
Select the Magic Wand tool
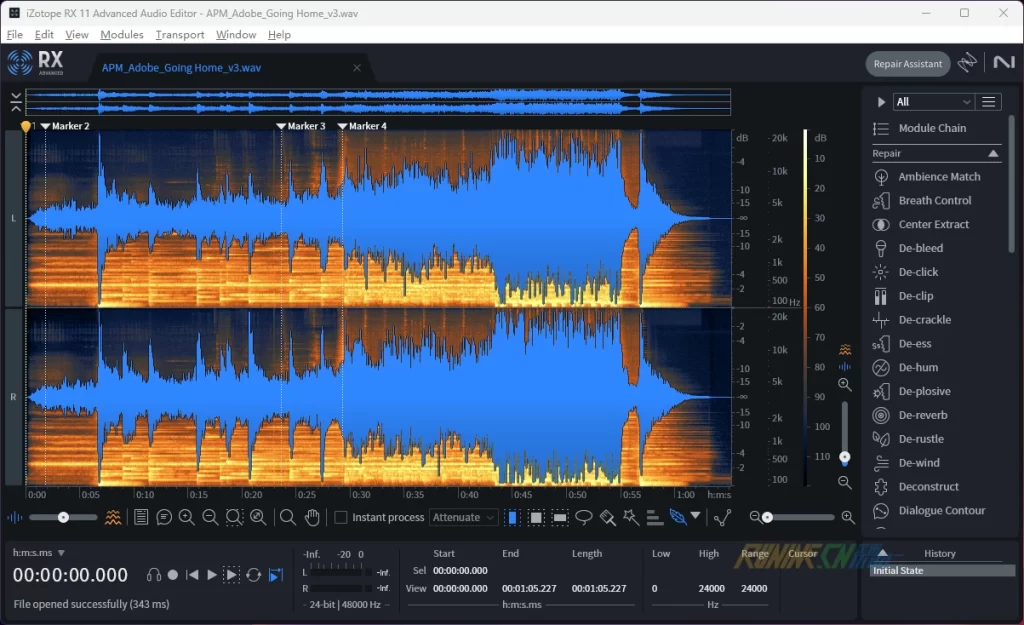(630, 517)
